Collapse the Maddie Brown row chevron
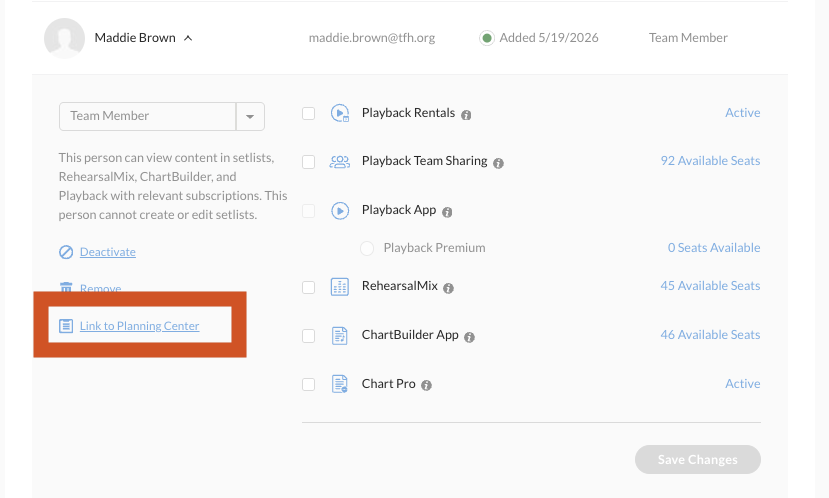Screen dimensions: 829x498 (188, 38)
